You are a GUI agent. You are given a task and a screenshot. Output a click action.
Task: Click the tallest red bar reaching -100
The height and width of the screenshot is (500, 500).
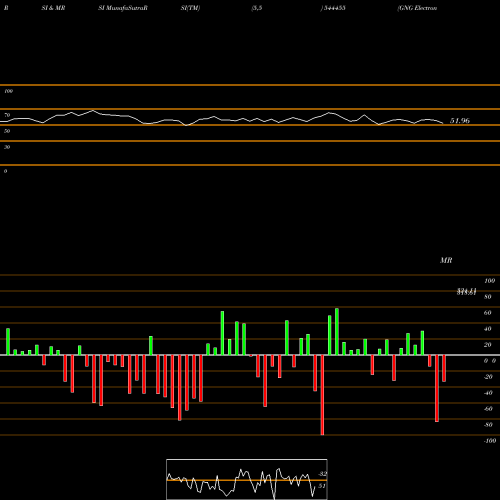click(322, 395)
